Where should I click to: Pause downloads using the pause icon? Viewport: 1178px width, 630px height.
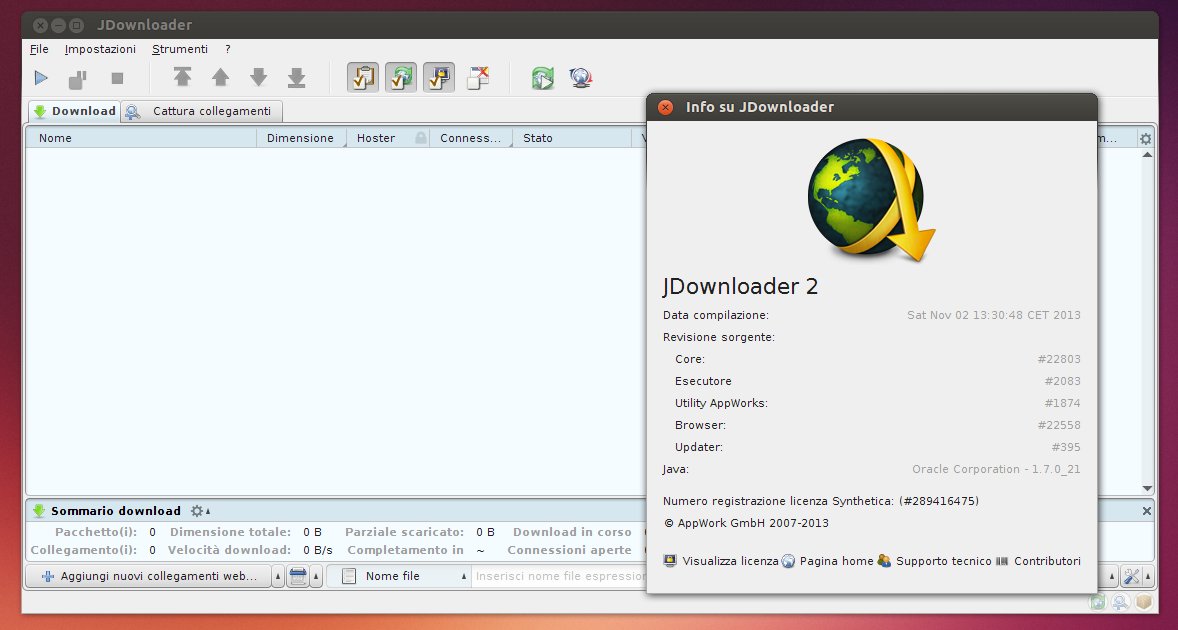[78, 78]
